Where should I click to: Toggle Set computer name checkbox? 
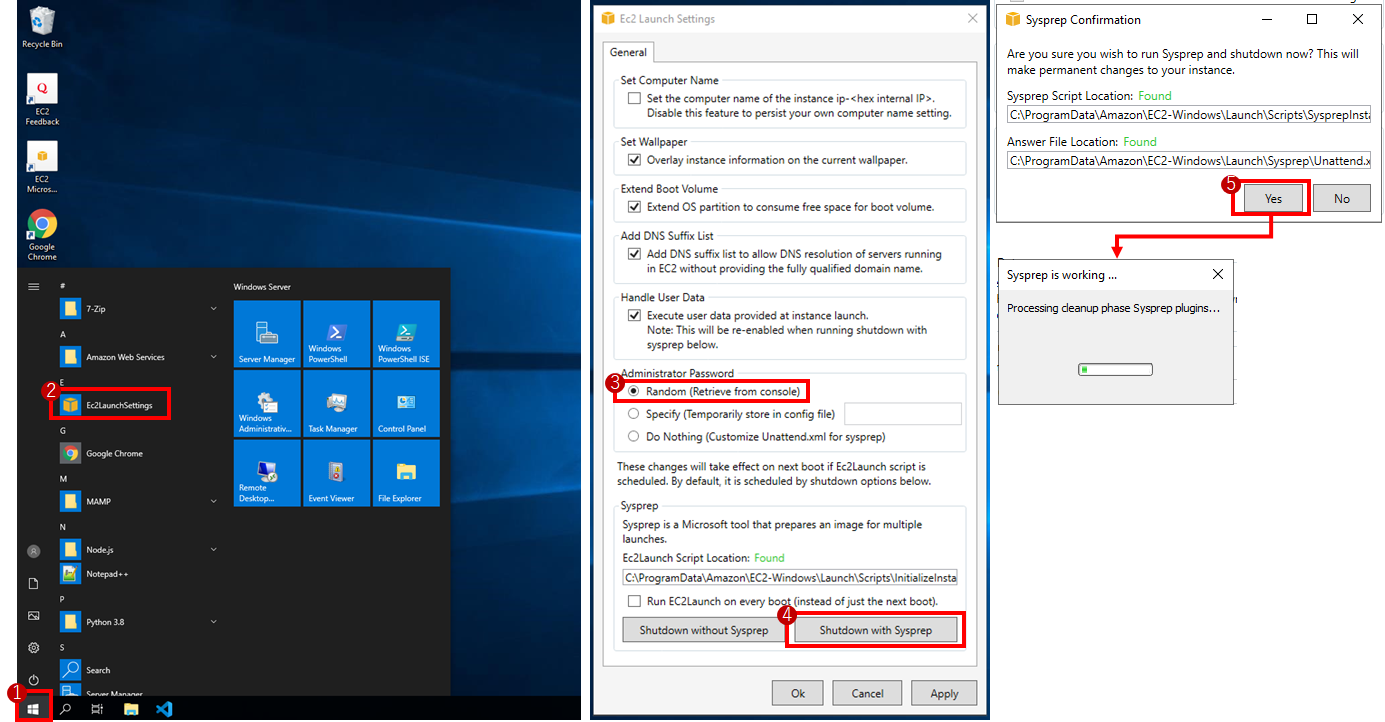[x=634, y=98]
